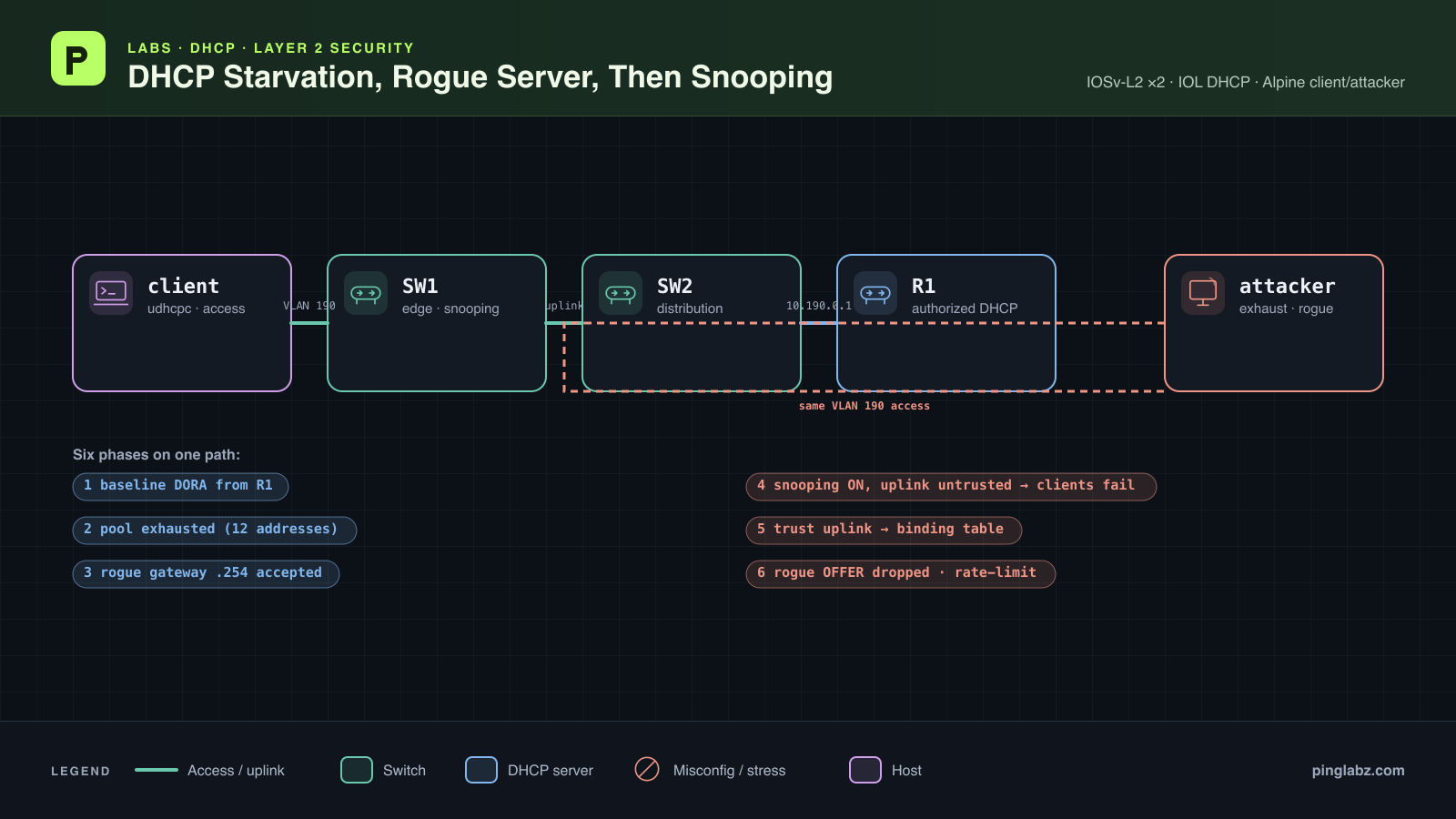Click the Access / uplink legend line
Image resolution: width=1456 pixels, height=819 pixels.
(x=157, y=770)
